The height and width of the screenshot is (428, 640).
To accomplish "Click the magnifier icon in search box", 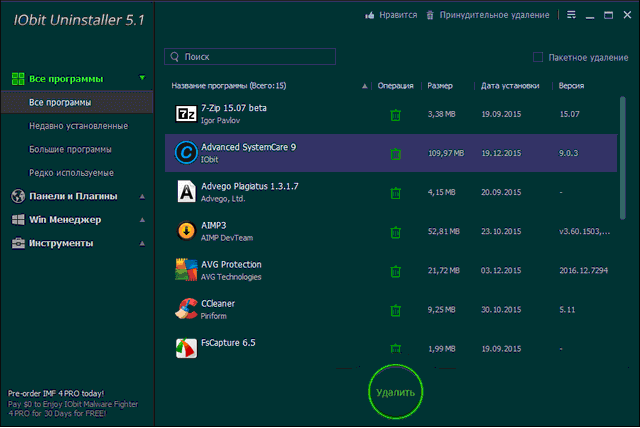I will tap(175, 57).
